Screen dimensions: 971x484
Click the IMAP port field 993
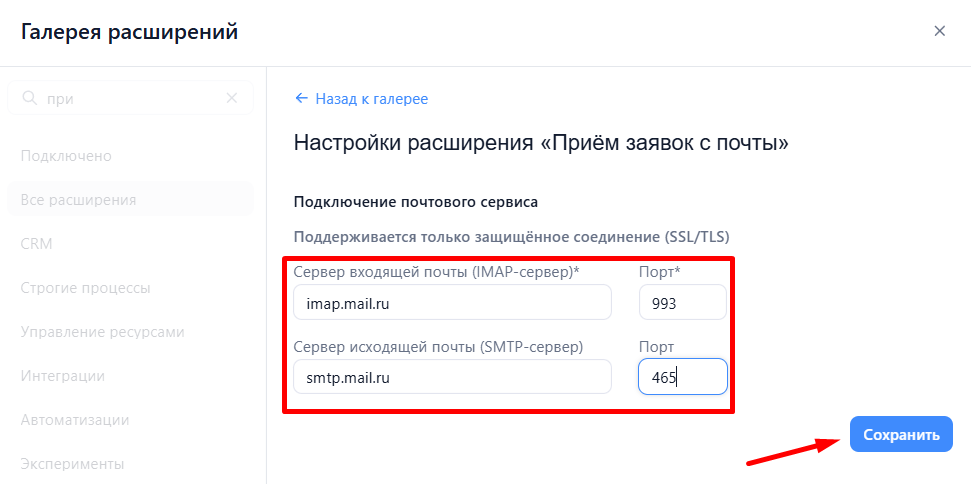tap(682, 303)
